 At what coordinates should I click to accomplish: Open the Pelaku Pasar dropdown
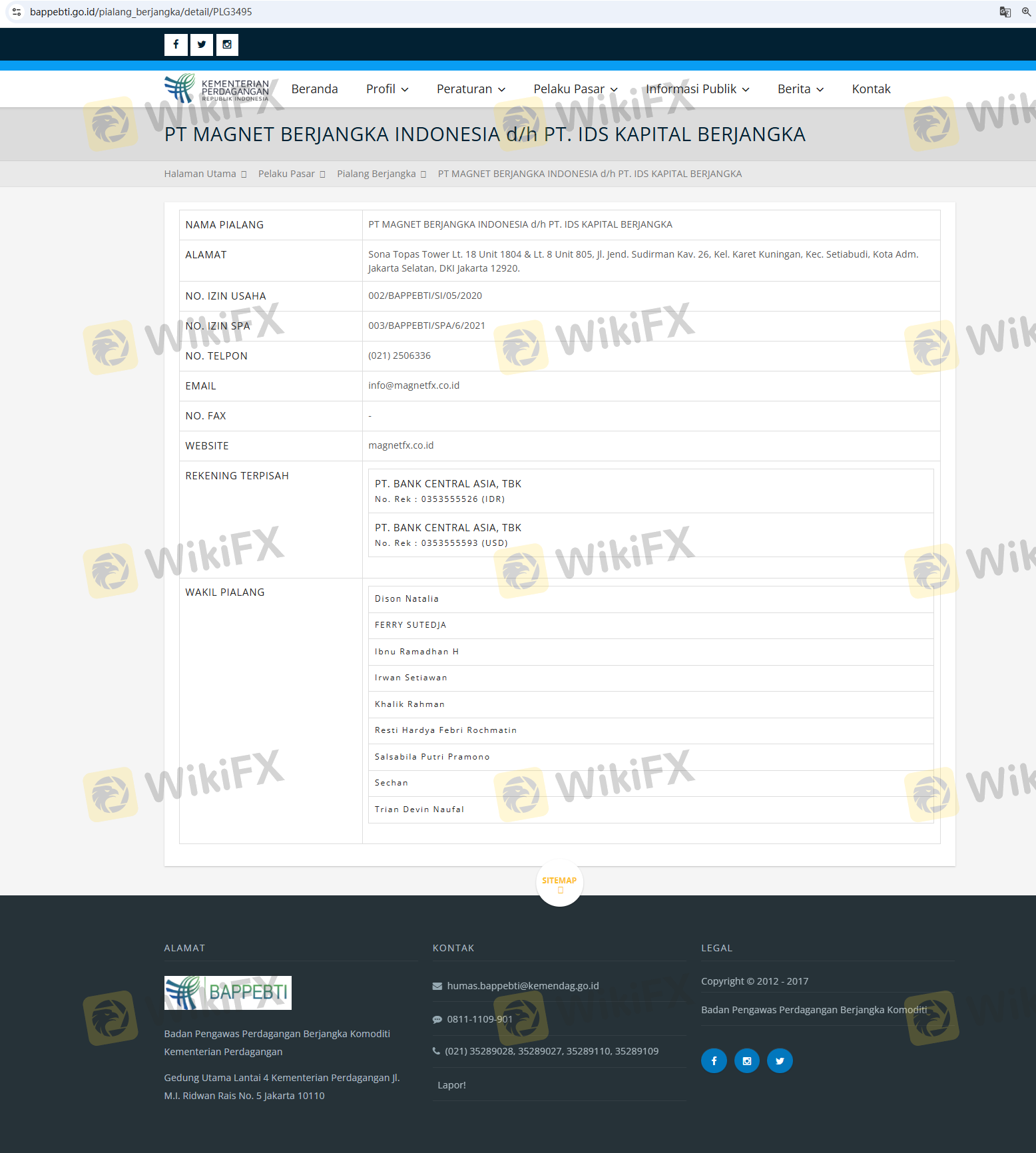575,89
